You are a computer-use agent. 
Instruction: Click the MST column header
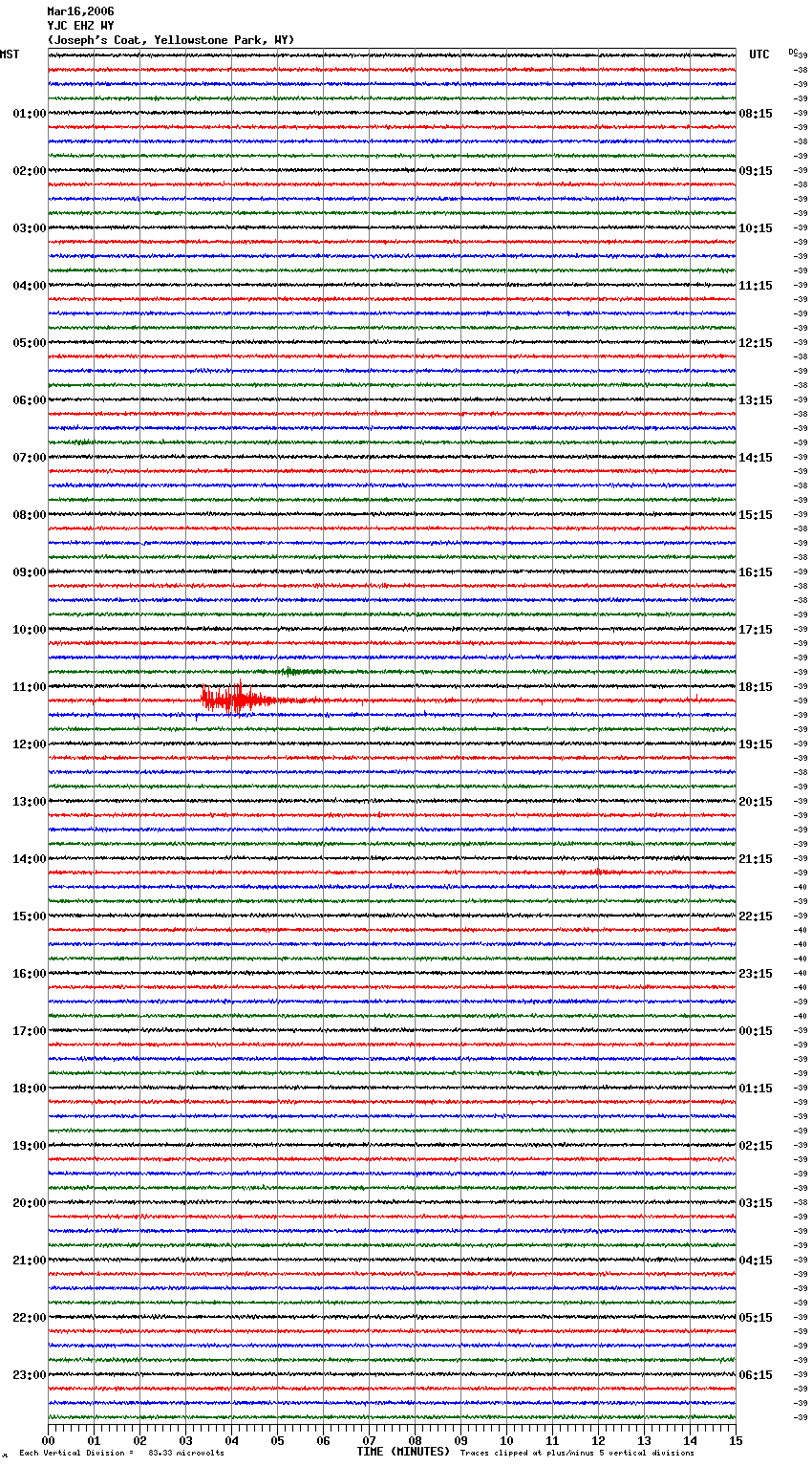coord(10,54)
